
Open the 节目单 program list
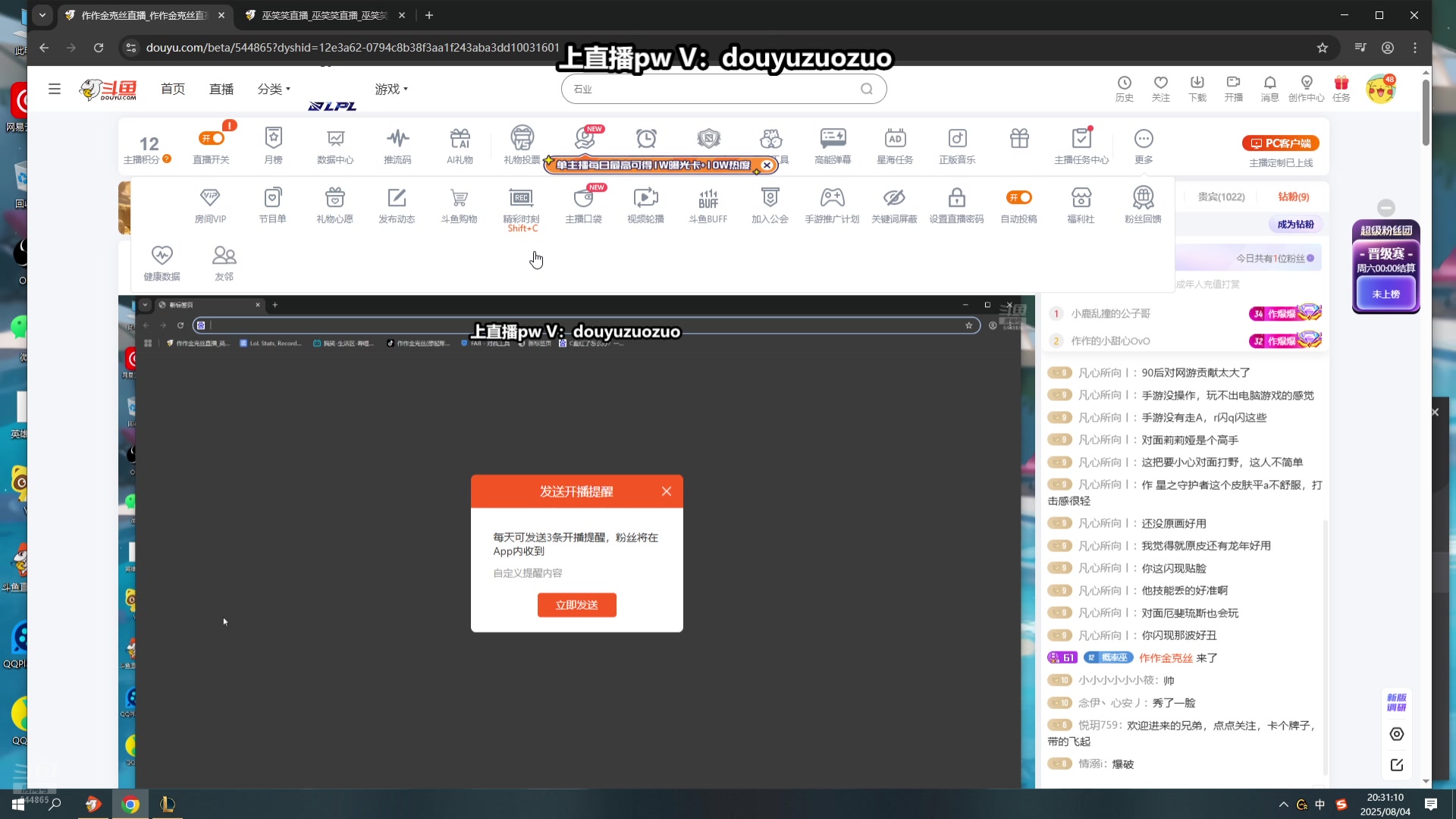(x=272, y=206)
